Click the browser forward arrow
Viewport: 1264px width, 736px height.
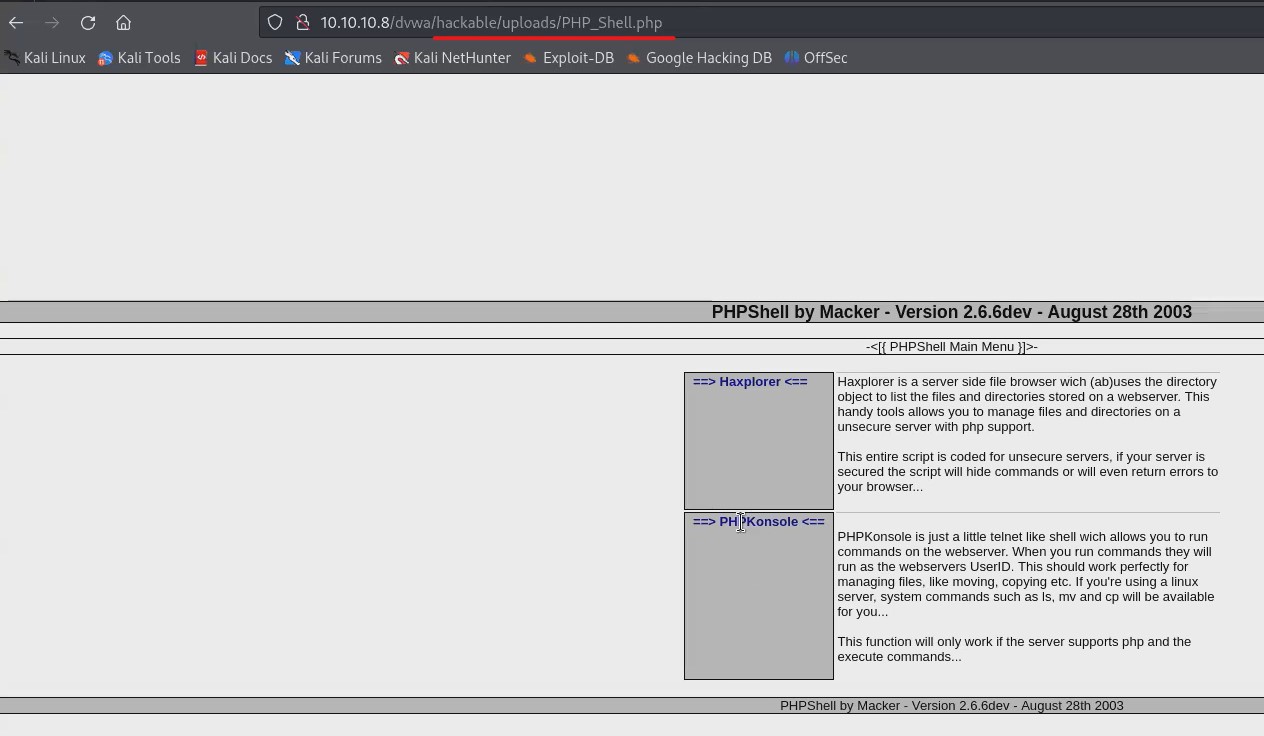coord(52,22)
